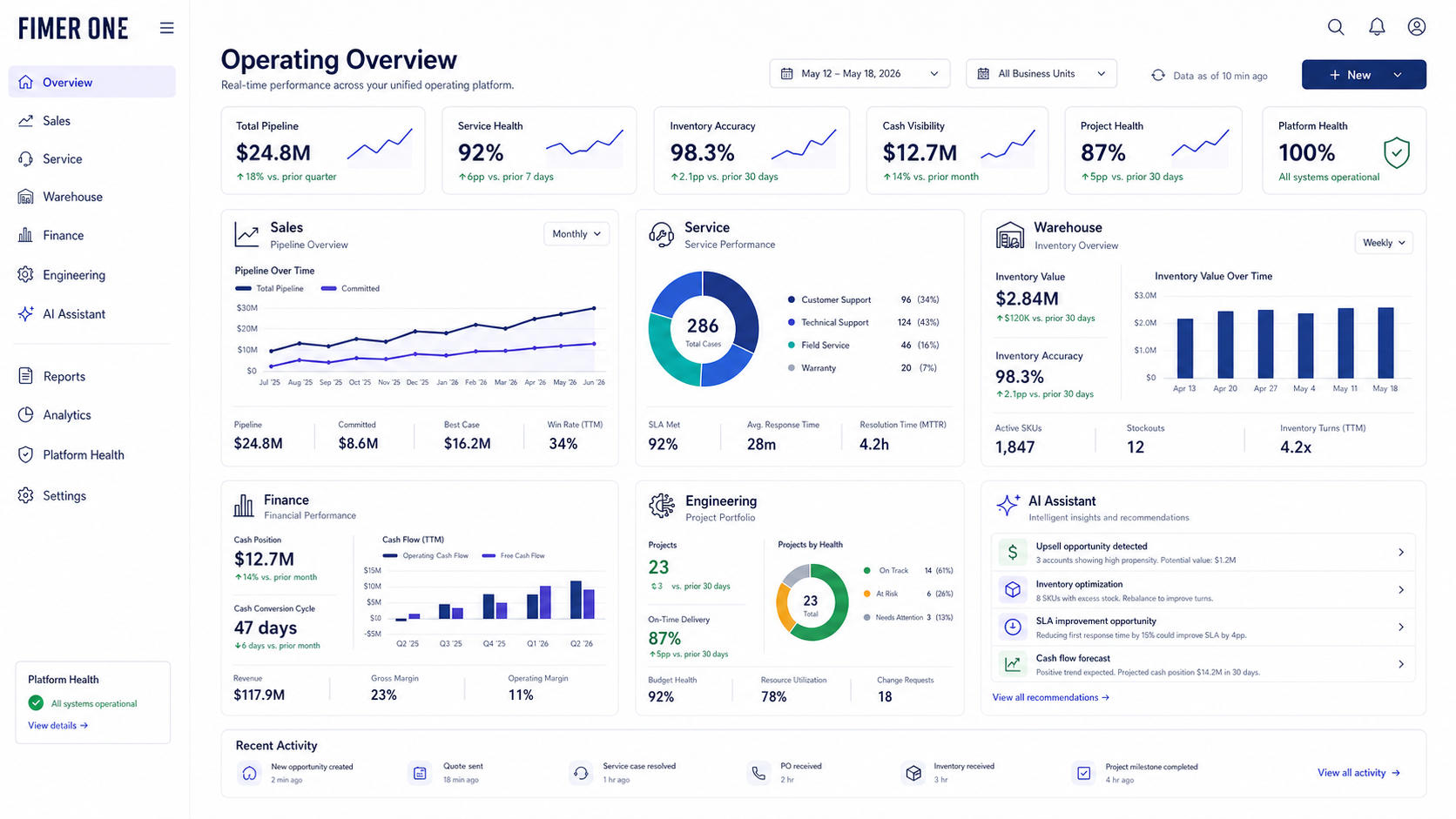Click the data refresh icon
Screen dimensions: 1456x819
(x=1158, y=76)
